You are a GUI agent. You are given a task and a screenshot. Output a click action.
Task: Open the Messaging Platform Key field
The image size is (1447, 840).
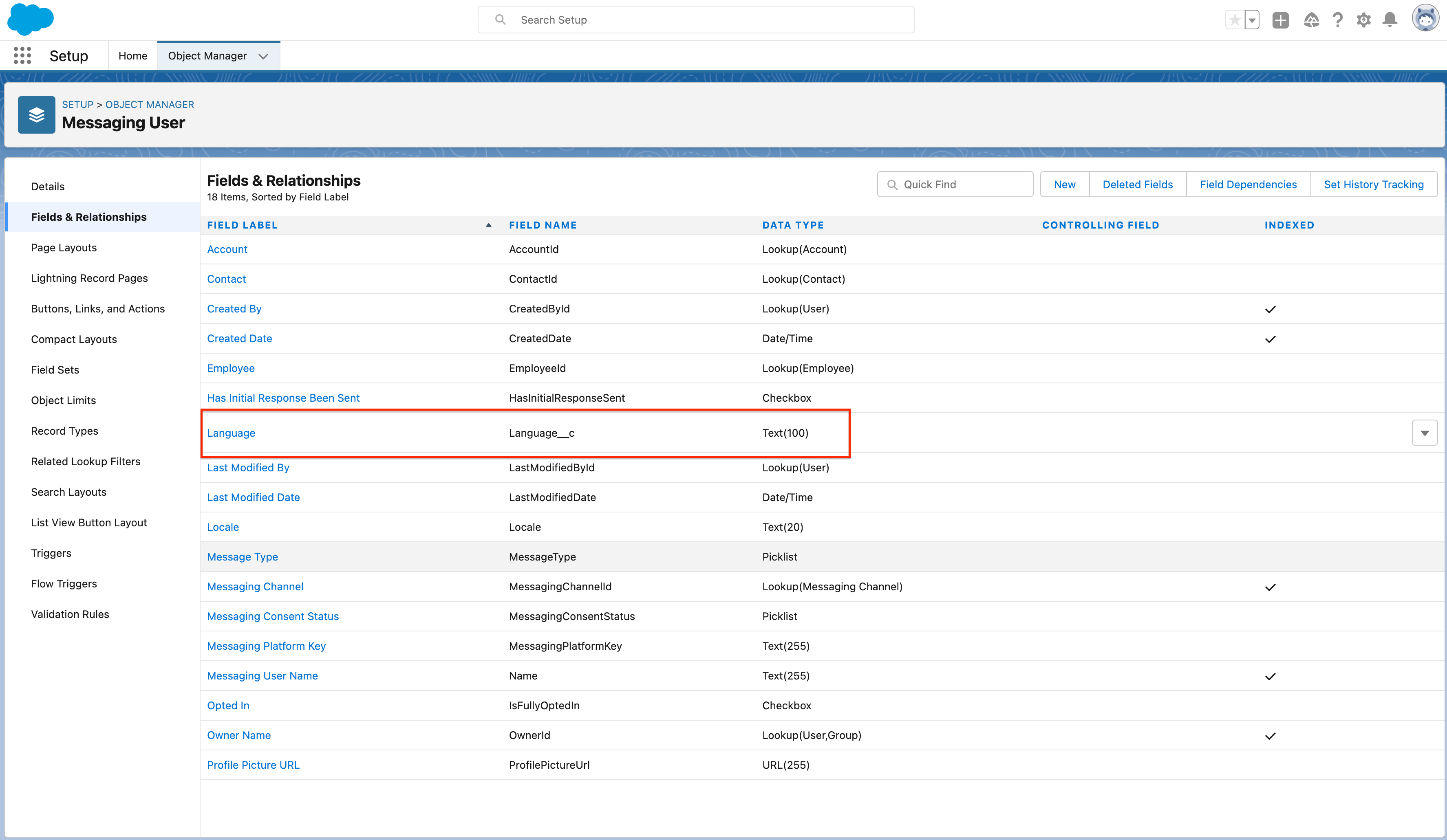(x=267, y=646)
